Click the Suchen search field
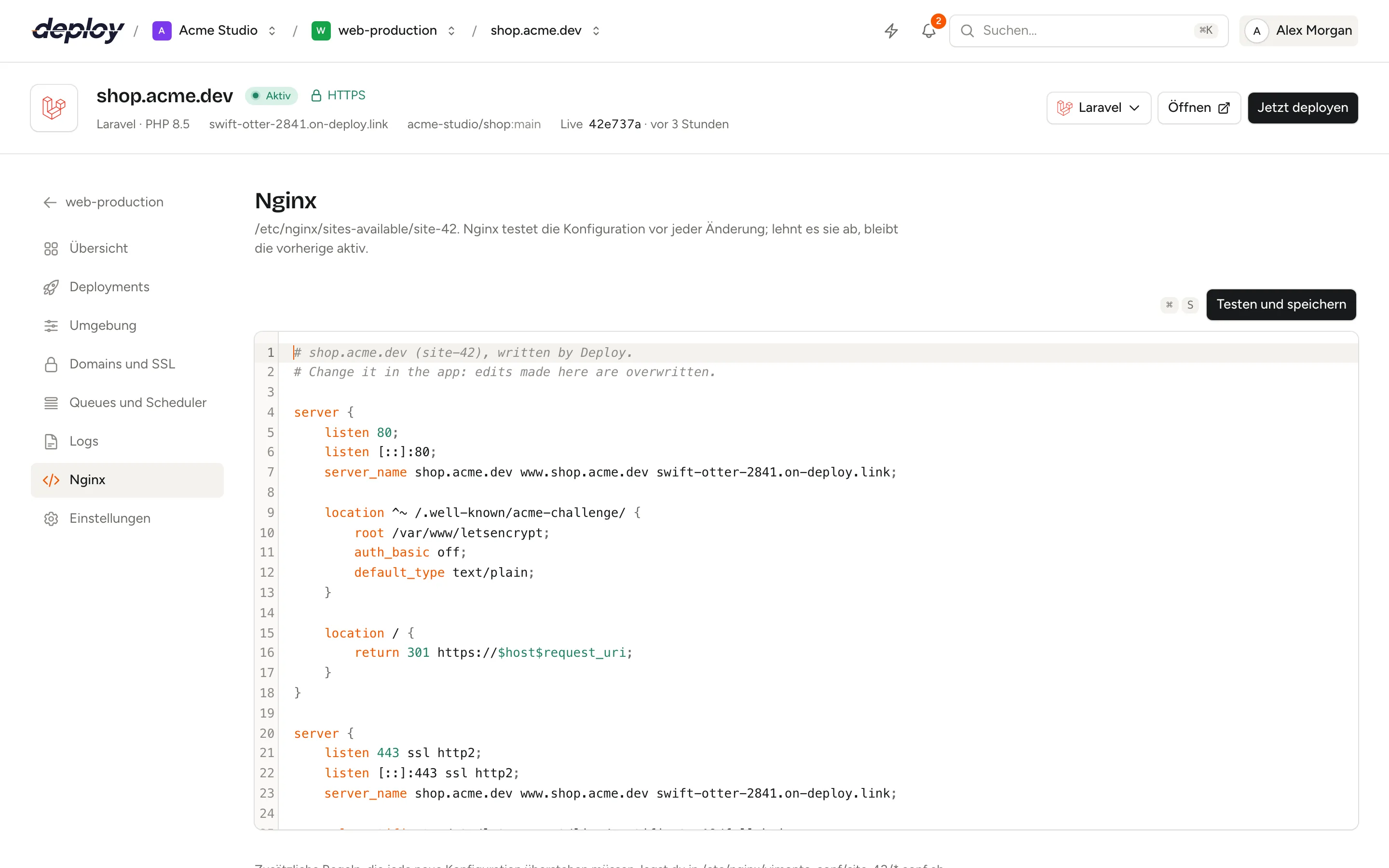Screen dimensions: 1389x868 point(1089,31)
